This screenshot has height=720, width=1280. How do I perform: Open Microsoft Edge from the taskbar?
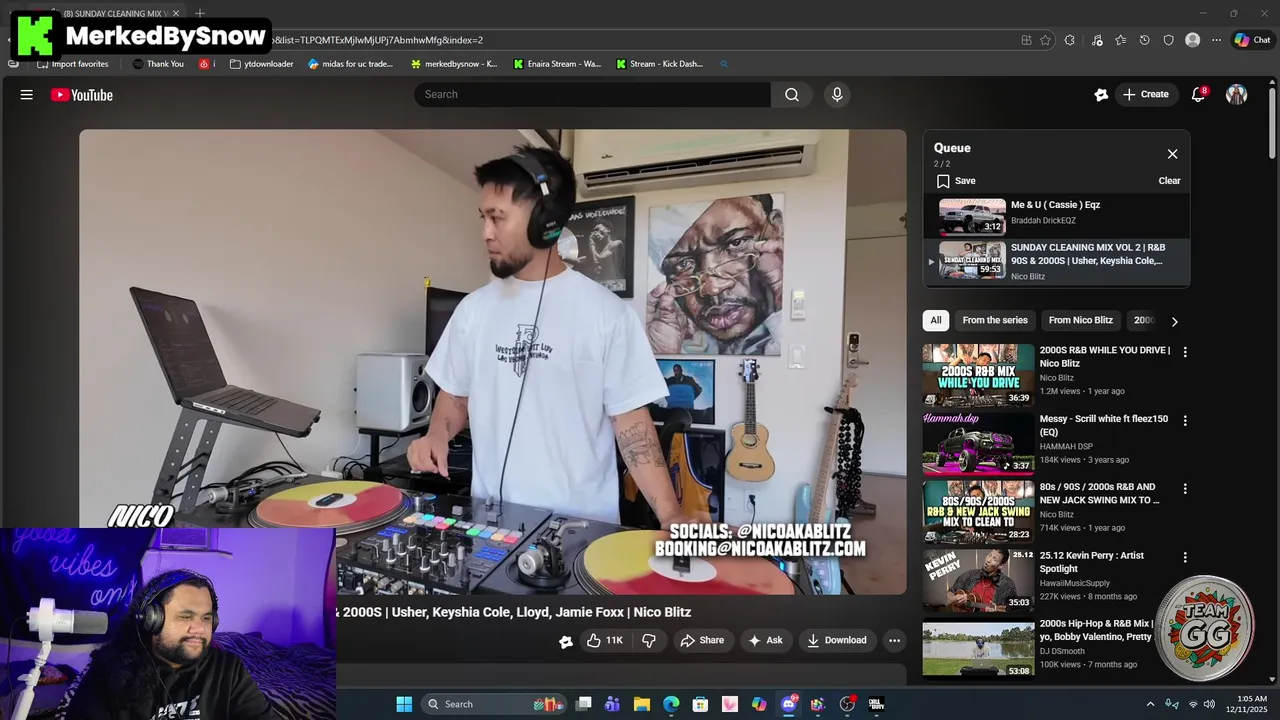tap(671, 704)
